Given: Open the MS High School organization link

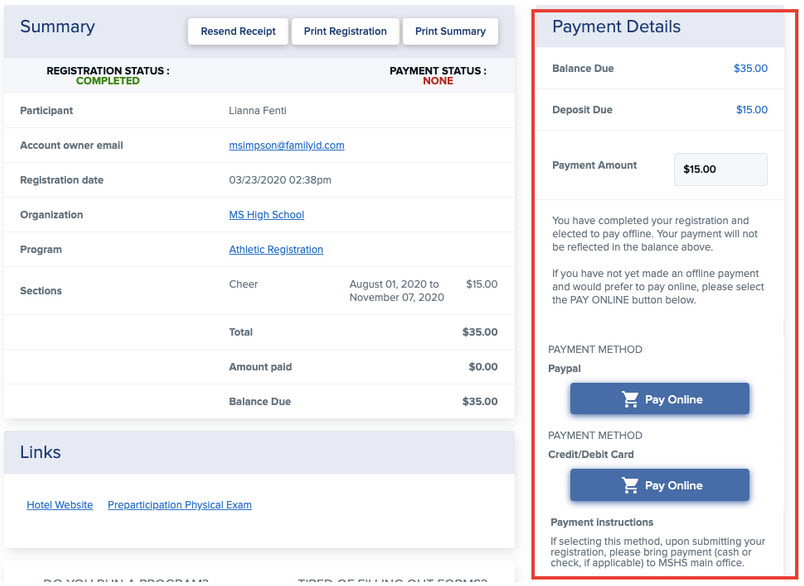Looking at the screenshot, I should pos(267,215).
